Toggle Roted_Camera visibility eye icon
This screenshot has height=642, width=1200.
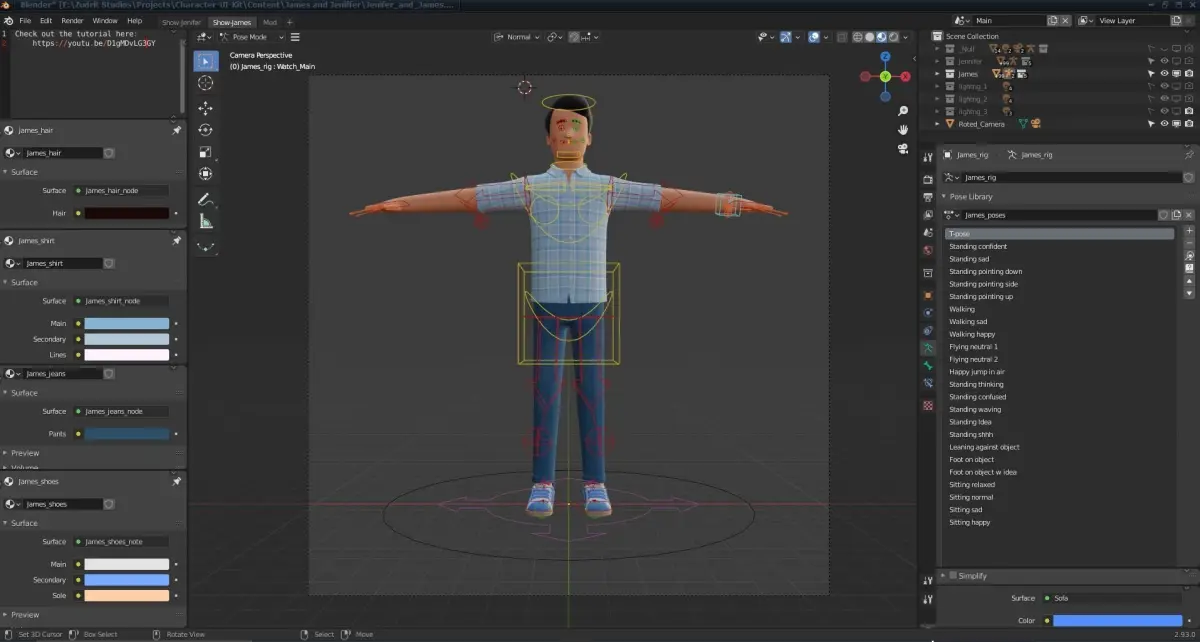1164,124
